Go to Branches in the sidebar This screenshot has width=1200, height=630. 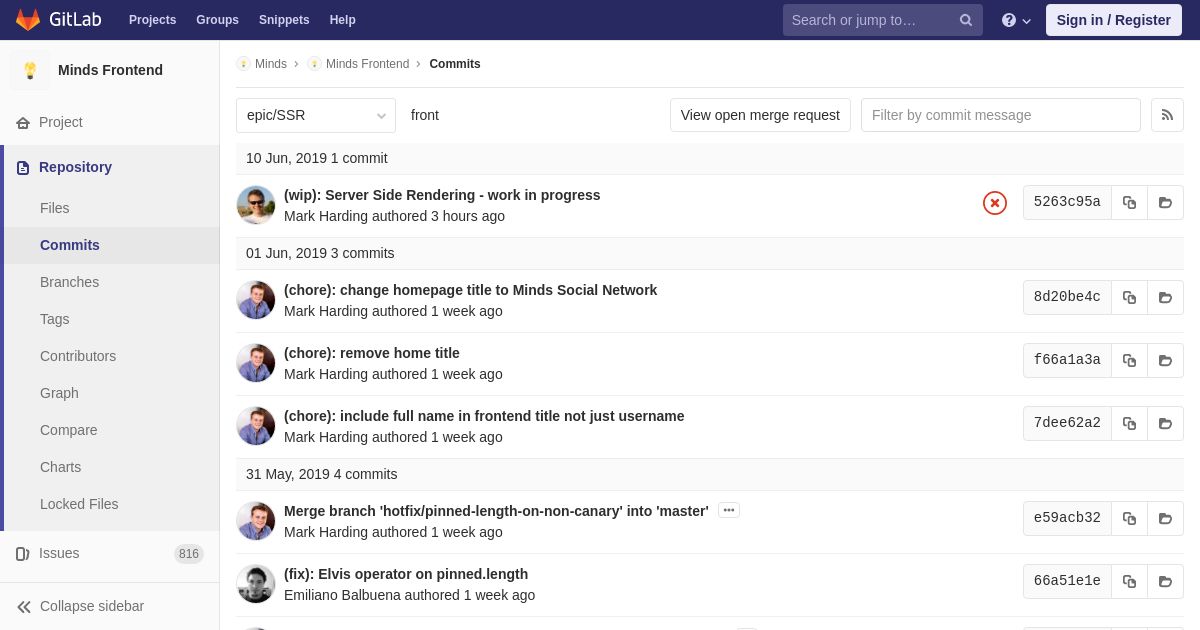(69, 282)
